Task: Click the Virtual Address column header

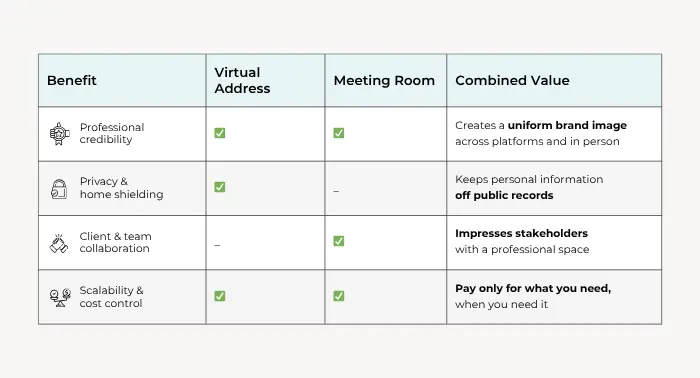Action: pos(242,80)
